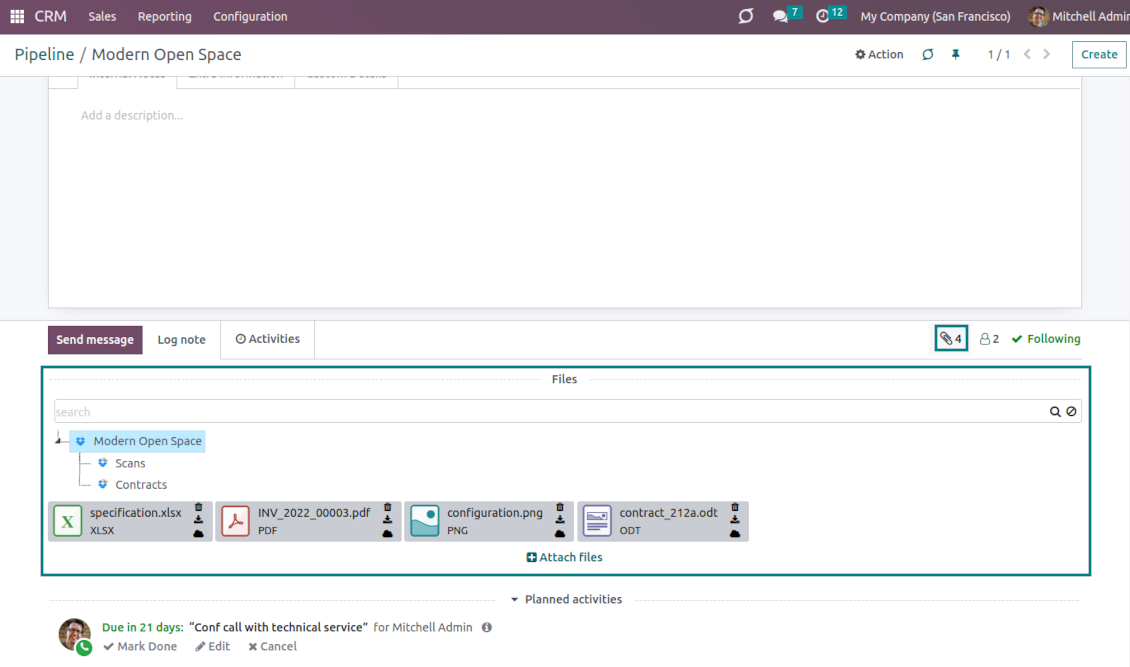Download contract_212a.odt
1130x667 pixels.
pyautogui.click(x=735, y=519)
